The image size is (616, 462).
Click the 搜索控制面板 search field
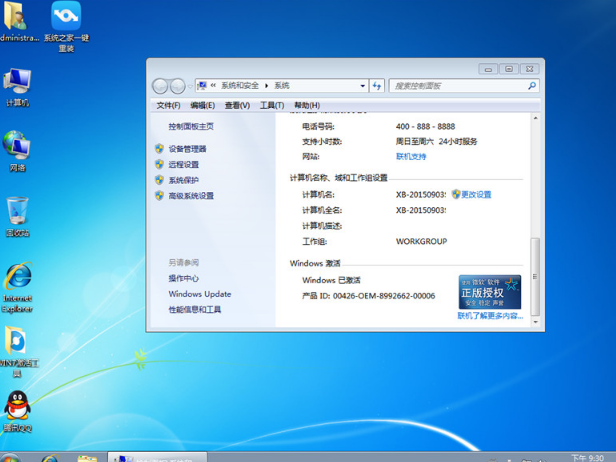pos(455,86)
